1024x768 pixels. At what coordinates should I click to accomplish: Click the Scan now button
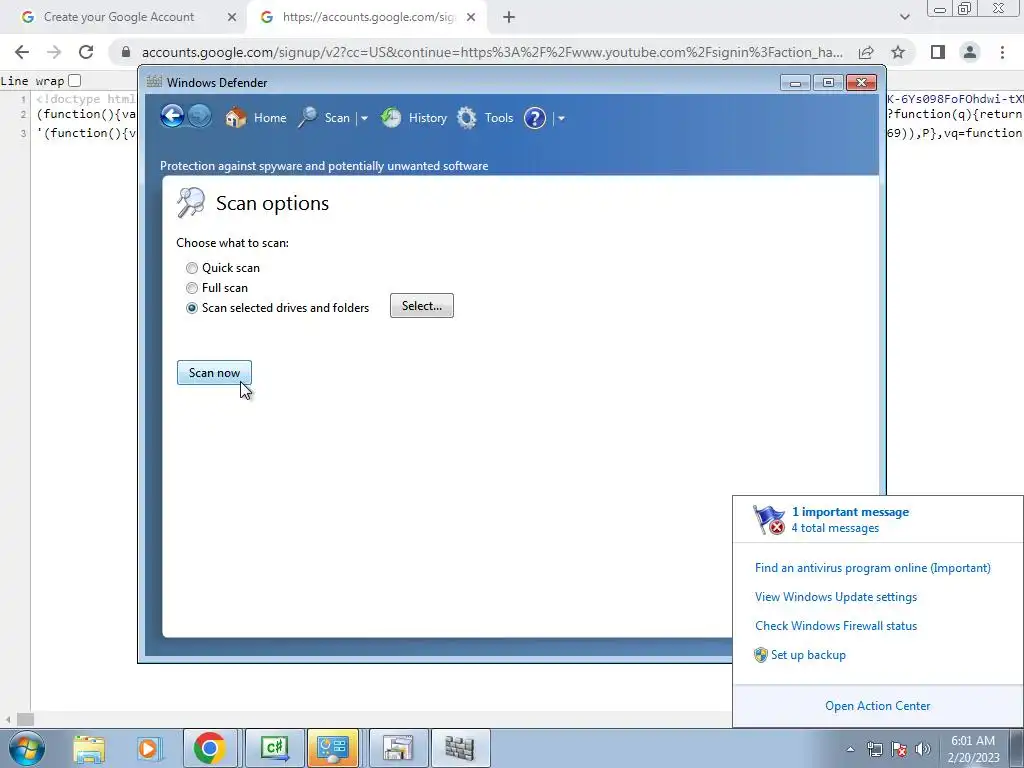point(214,373)
